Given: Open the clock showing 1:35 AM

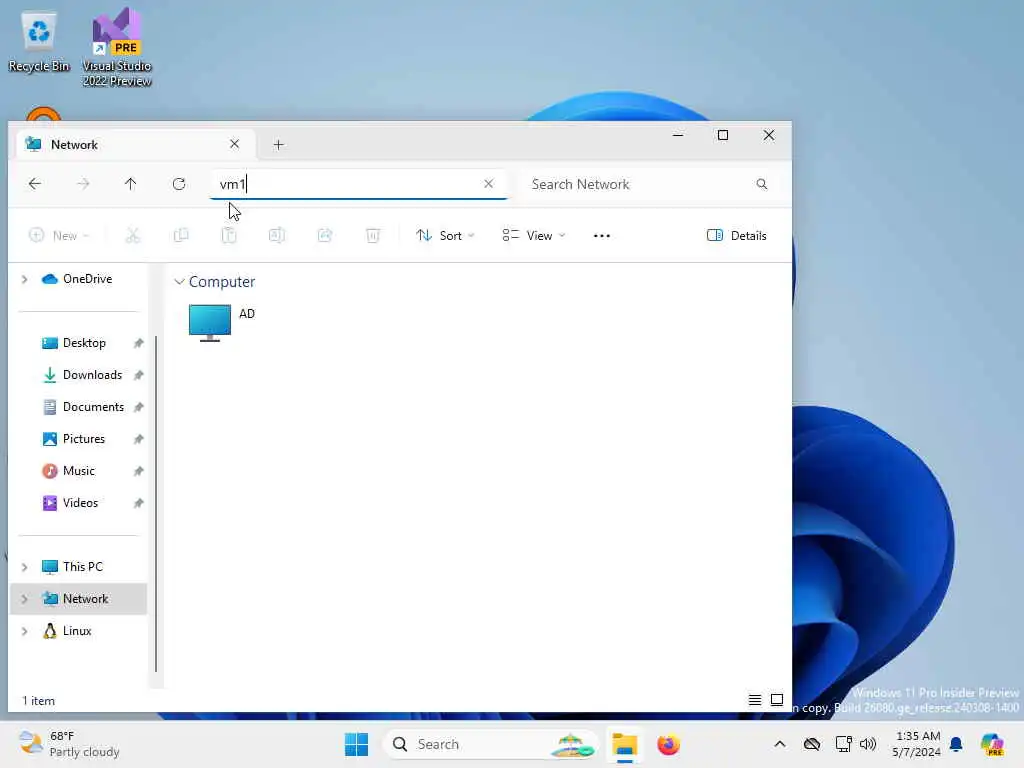Looking at the screenshot, I should click(917, 744).
